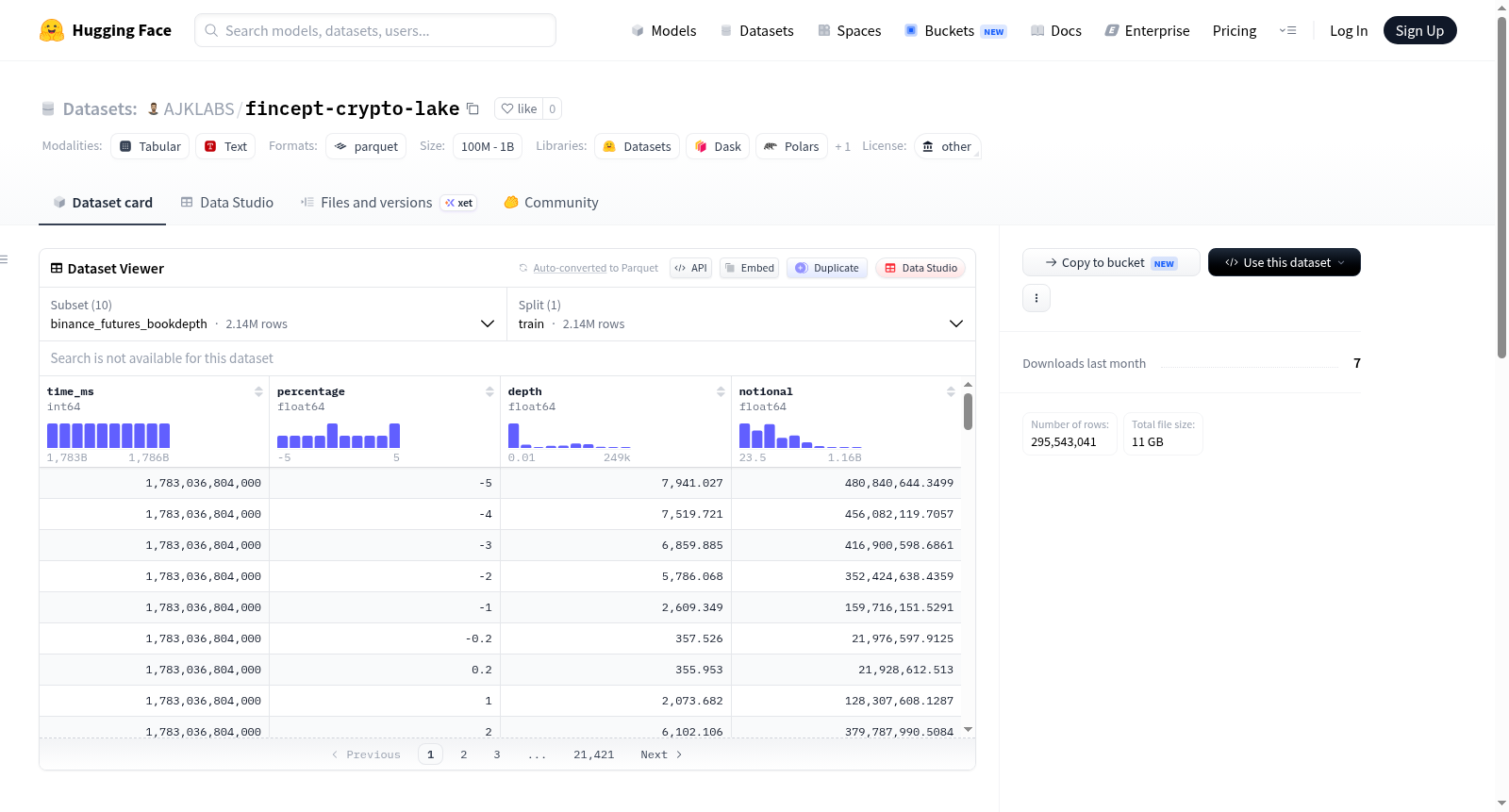Switch to the Dataset card tab
This screenshot has width=1509, height=812.
[x=103, y=203]
